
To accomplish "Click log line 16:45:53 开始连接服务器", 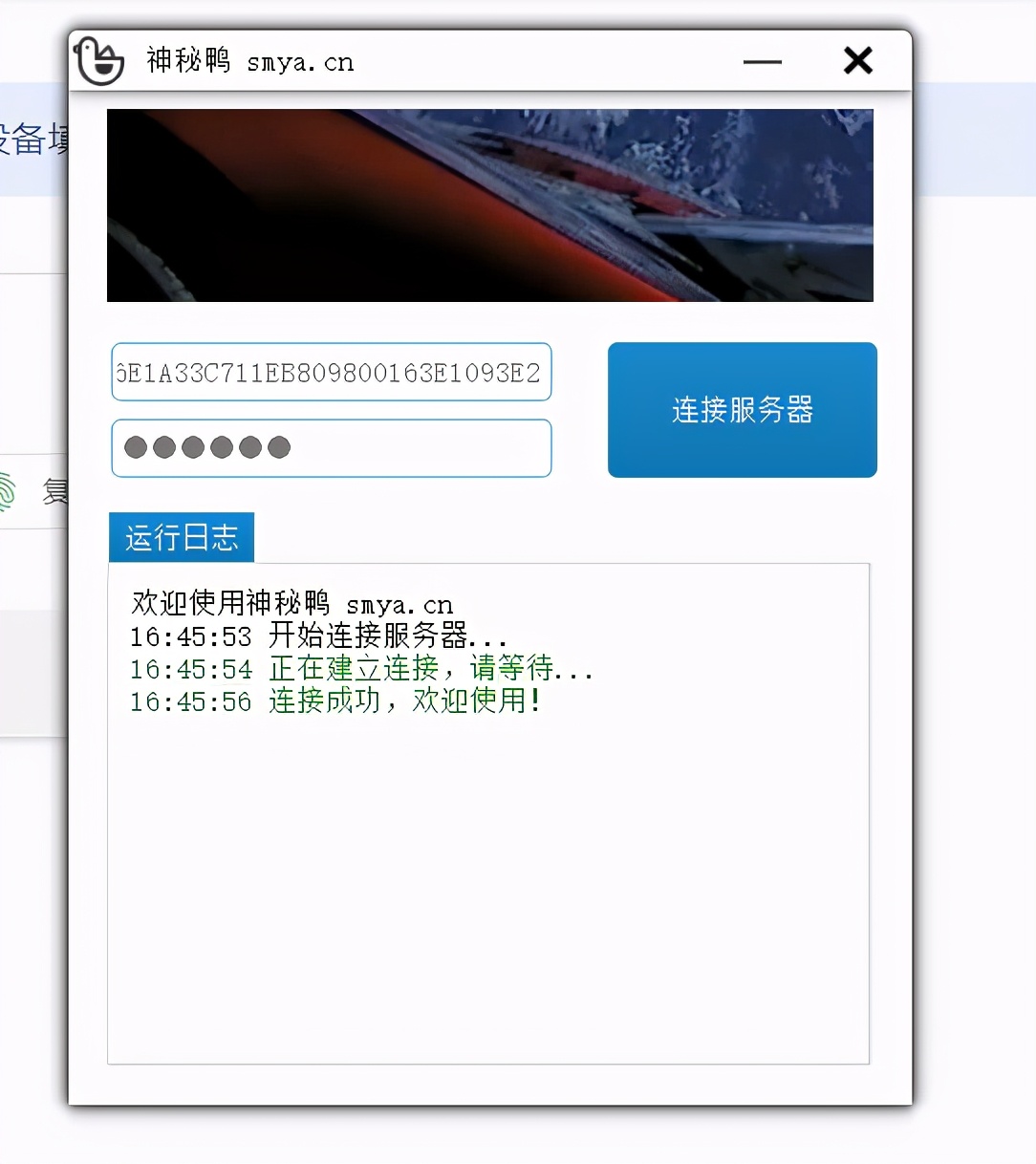I will (318, 636).
